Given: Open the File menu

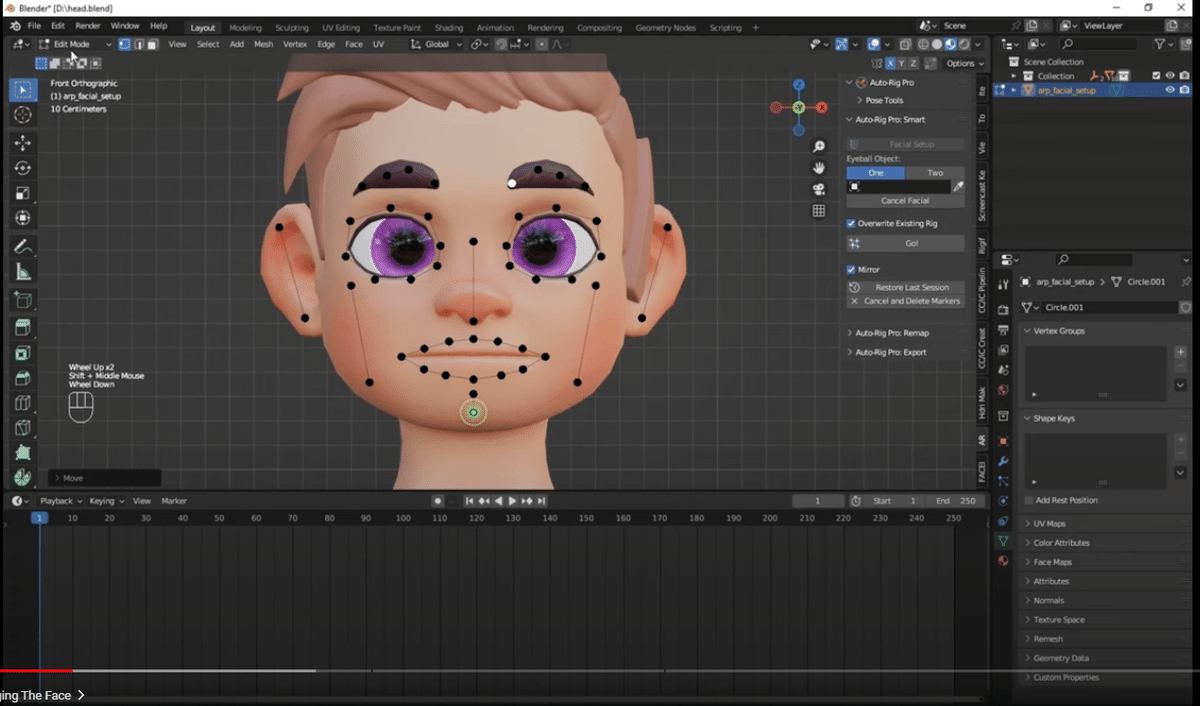Looking at the screenshot, I should pos(34,26).
